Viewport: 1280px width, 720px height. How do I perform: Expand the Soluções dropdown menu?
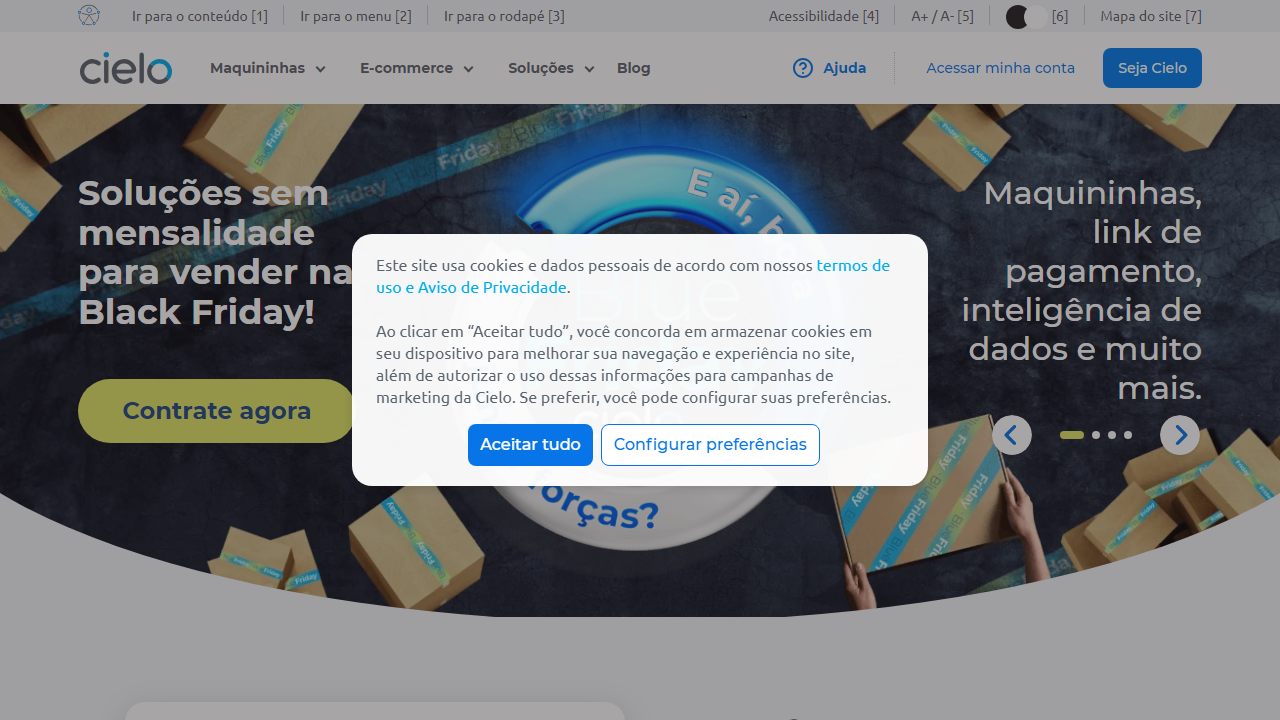point(550,68)
